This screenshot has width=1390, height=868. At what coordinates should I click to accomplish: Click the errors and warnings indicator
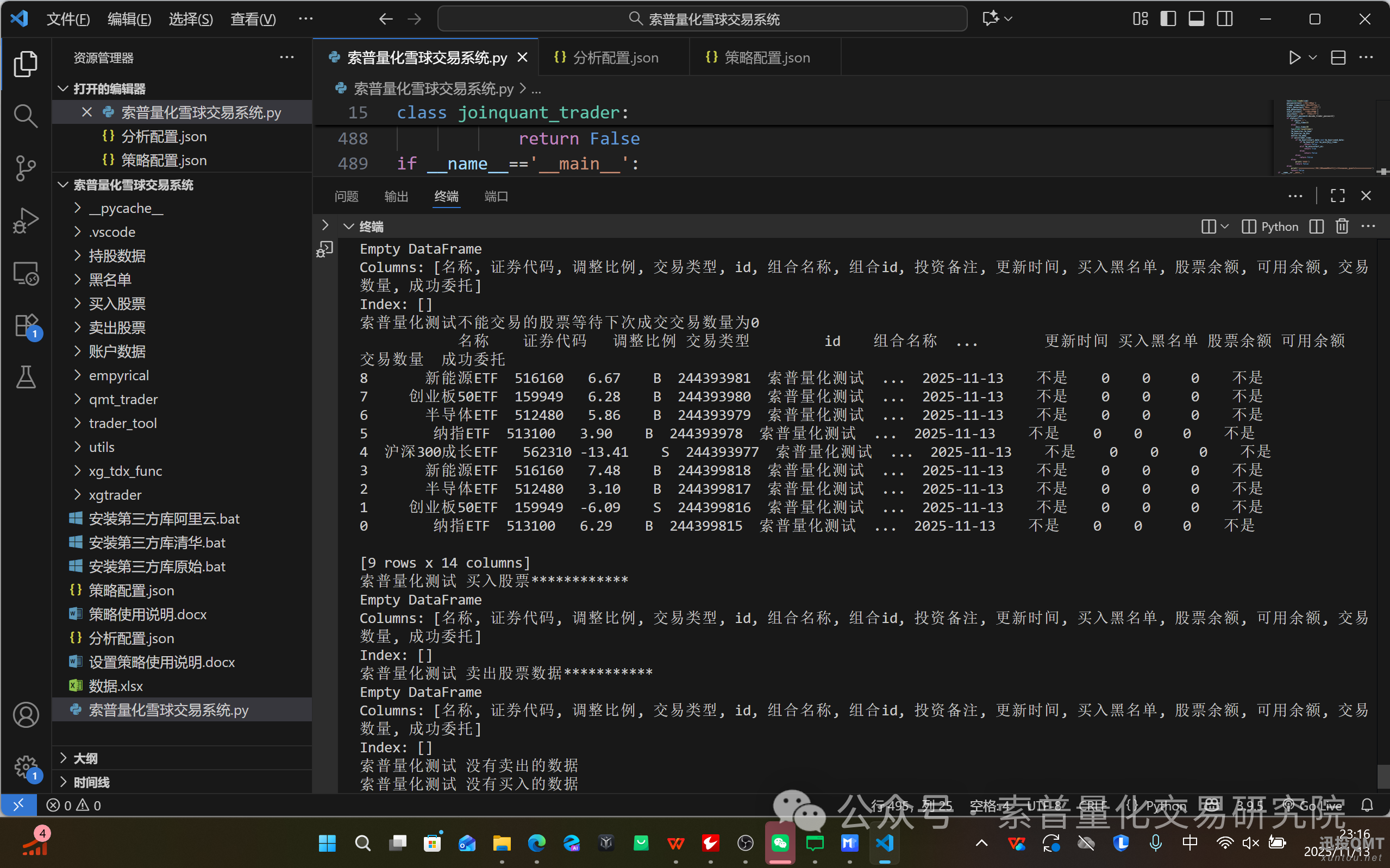(x=73, y=805)
